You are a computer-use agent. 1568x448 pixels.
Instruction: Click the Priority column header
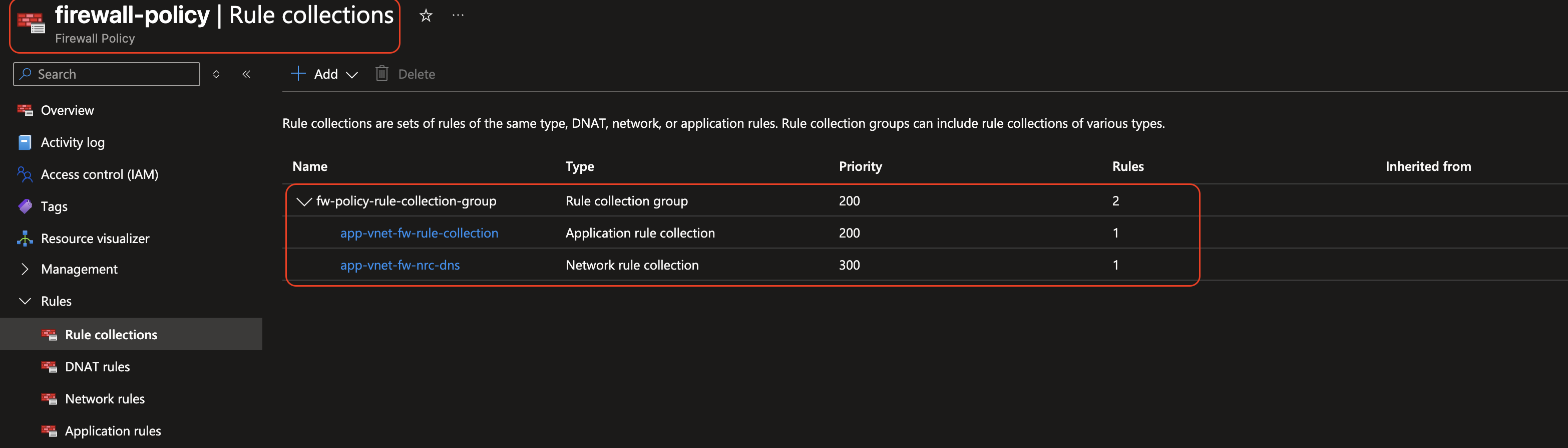860,166
